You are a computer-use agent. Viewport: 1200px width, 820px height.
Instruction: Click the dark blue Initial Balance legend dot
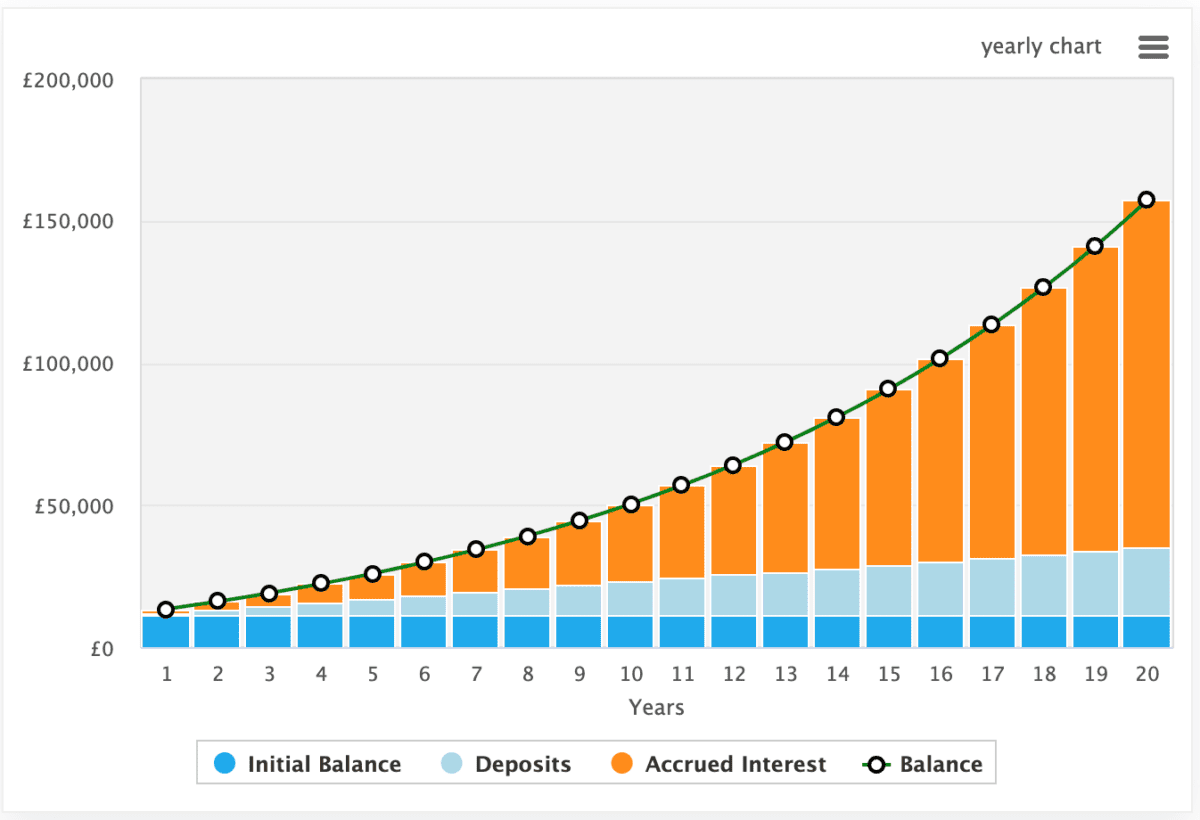point(225,765)
